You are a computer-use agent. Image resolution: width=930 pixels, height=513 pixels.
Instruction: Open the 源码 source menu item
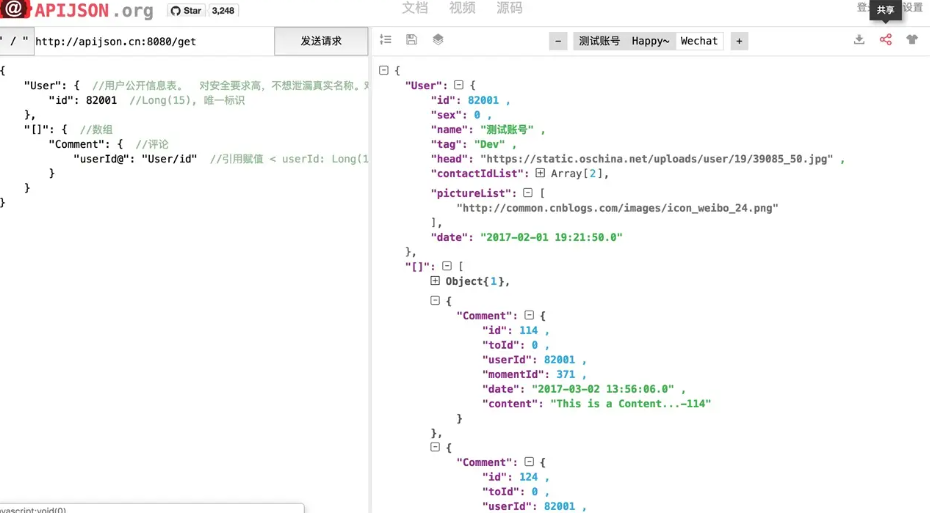click(x=509, y=8)
